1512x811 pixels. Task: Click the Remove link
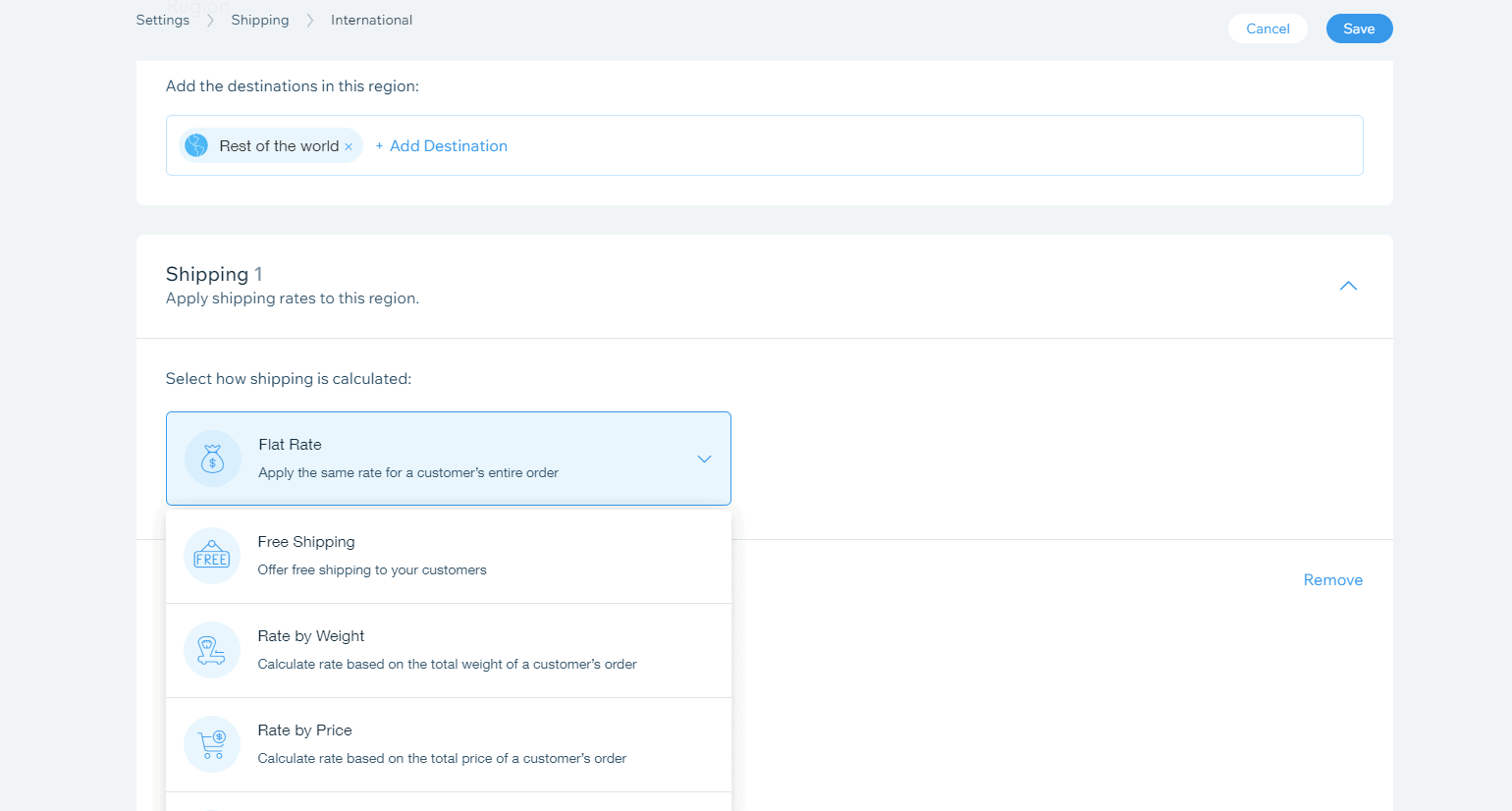pos(1332,580)
